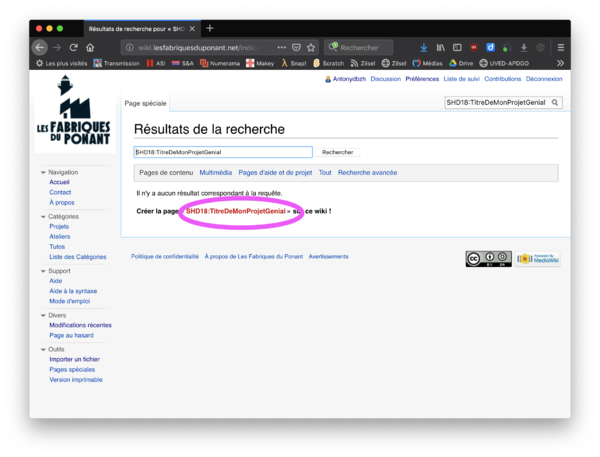Click the Powered by MediaWiki badge
600x457 pixels.
coord(538,259)
